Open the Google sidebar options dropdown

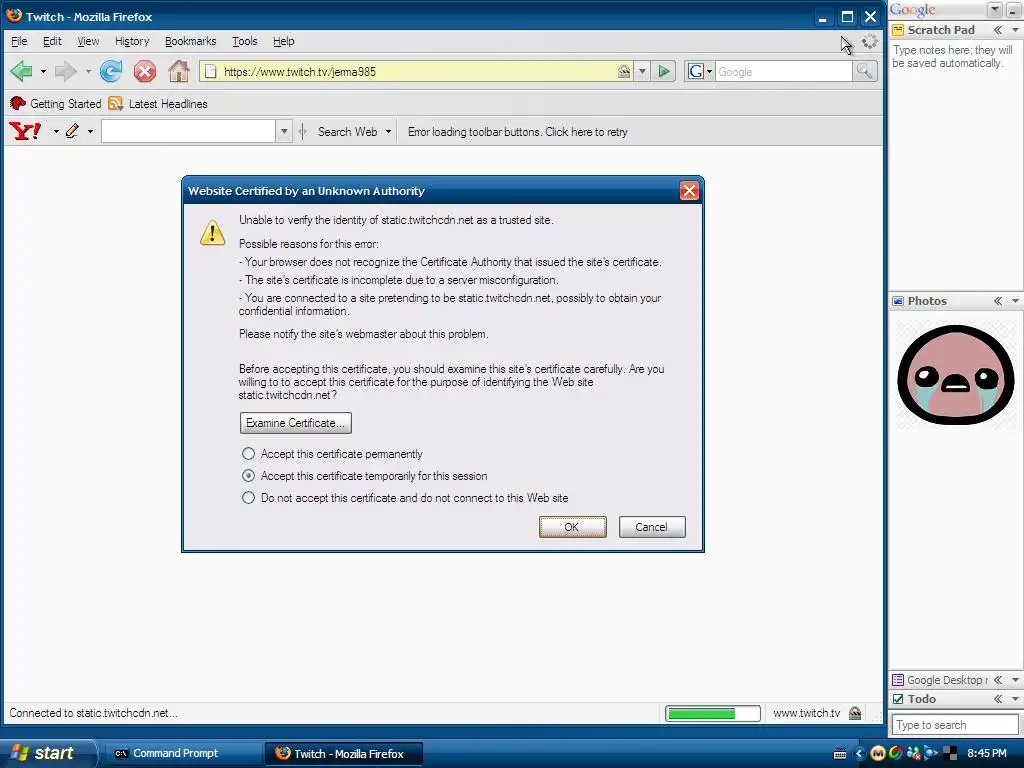995,9
